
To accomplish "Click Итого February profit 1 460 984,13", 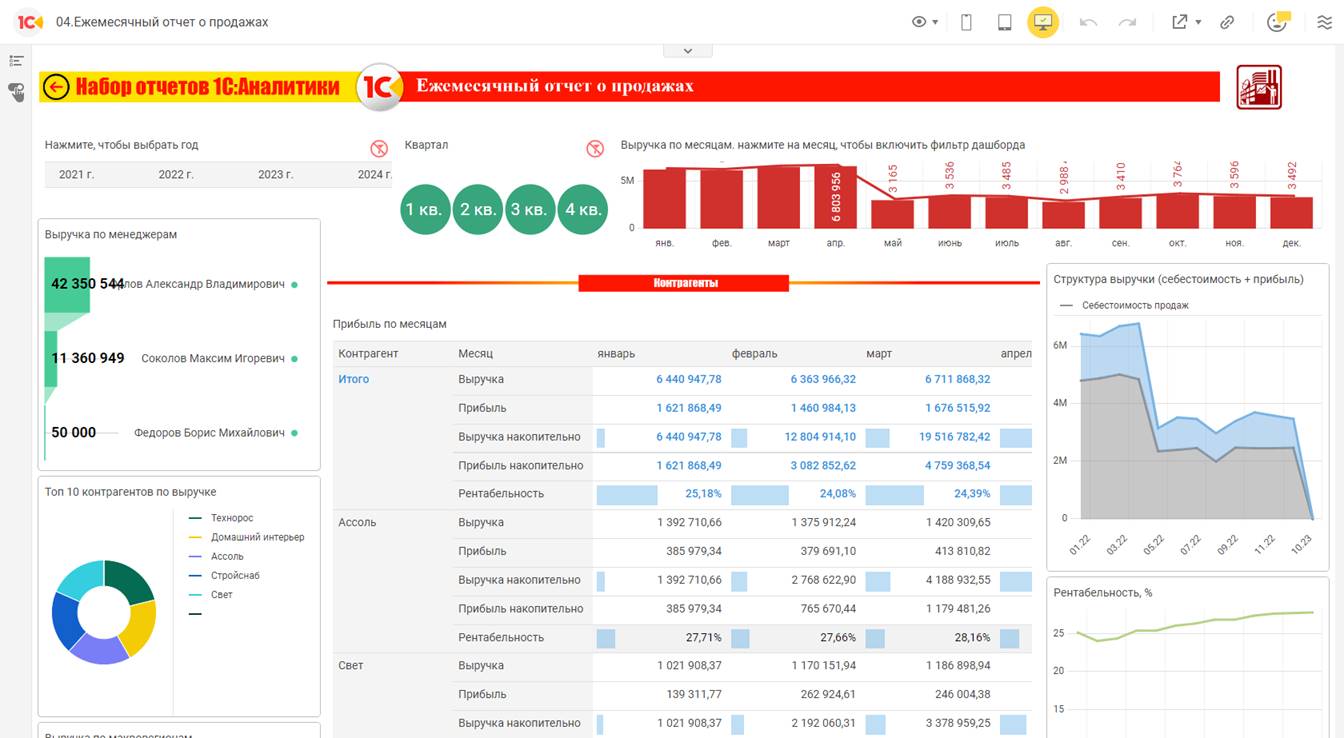I will 823,408.
